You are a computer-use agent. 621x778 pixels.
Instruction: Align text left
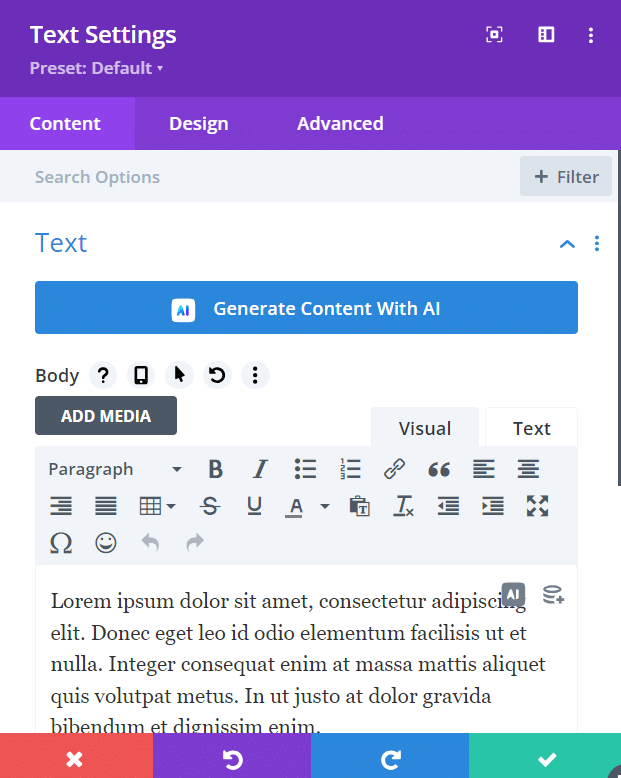pyautogui.click(x=484, y=469)
